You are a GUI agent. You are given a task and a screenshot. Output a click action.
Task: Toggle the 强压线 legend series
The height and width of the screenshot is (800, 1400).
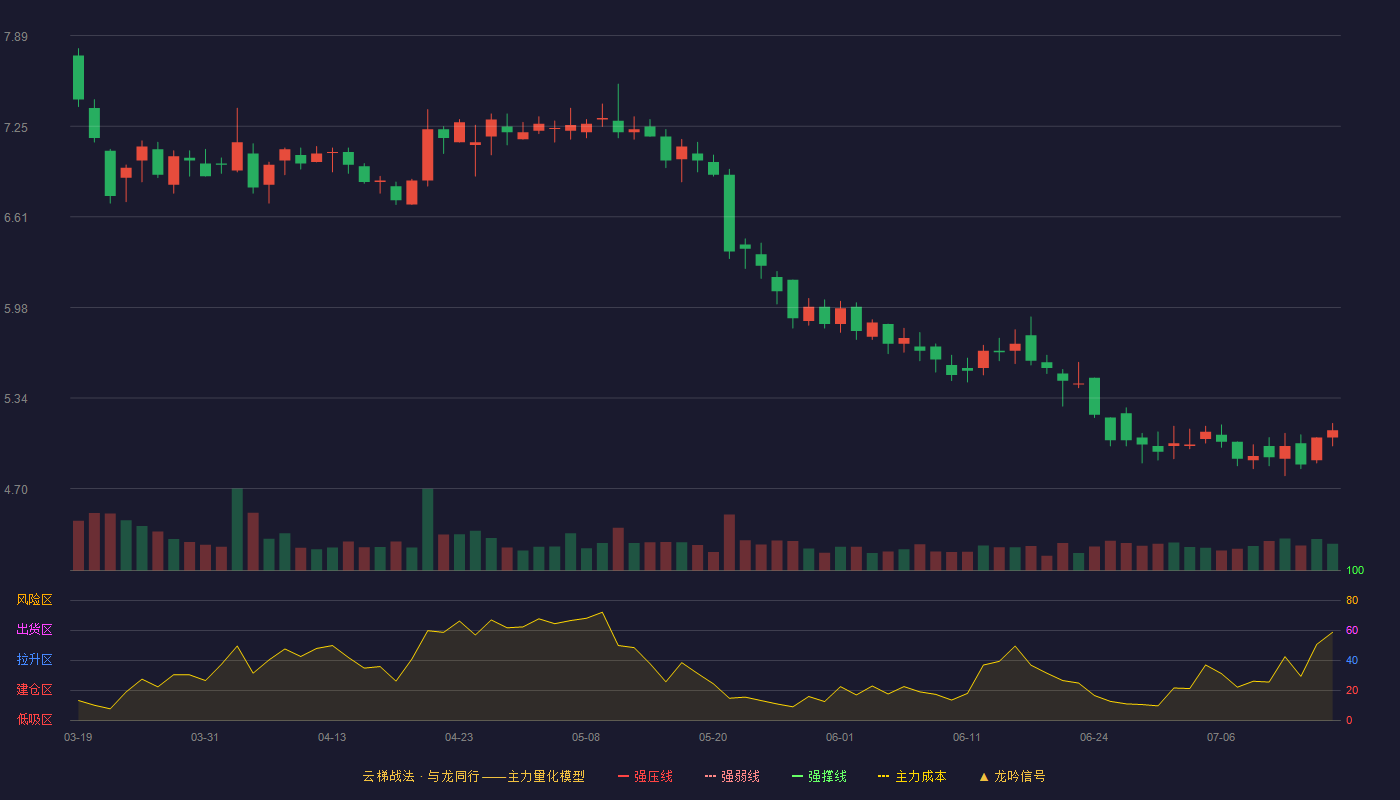click(645, 776)
